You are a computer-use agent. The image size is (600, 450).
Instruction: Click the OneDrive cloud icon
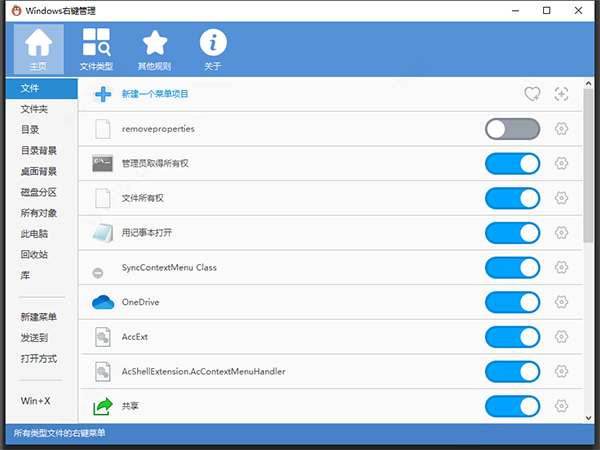coord(103,302)
